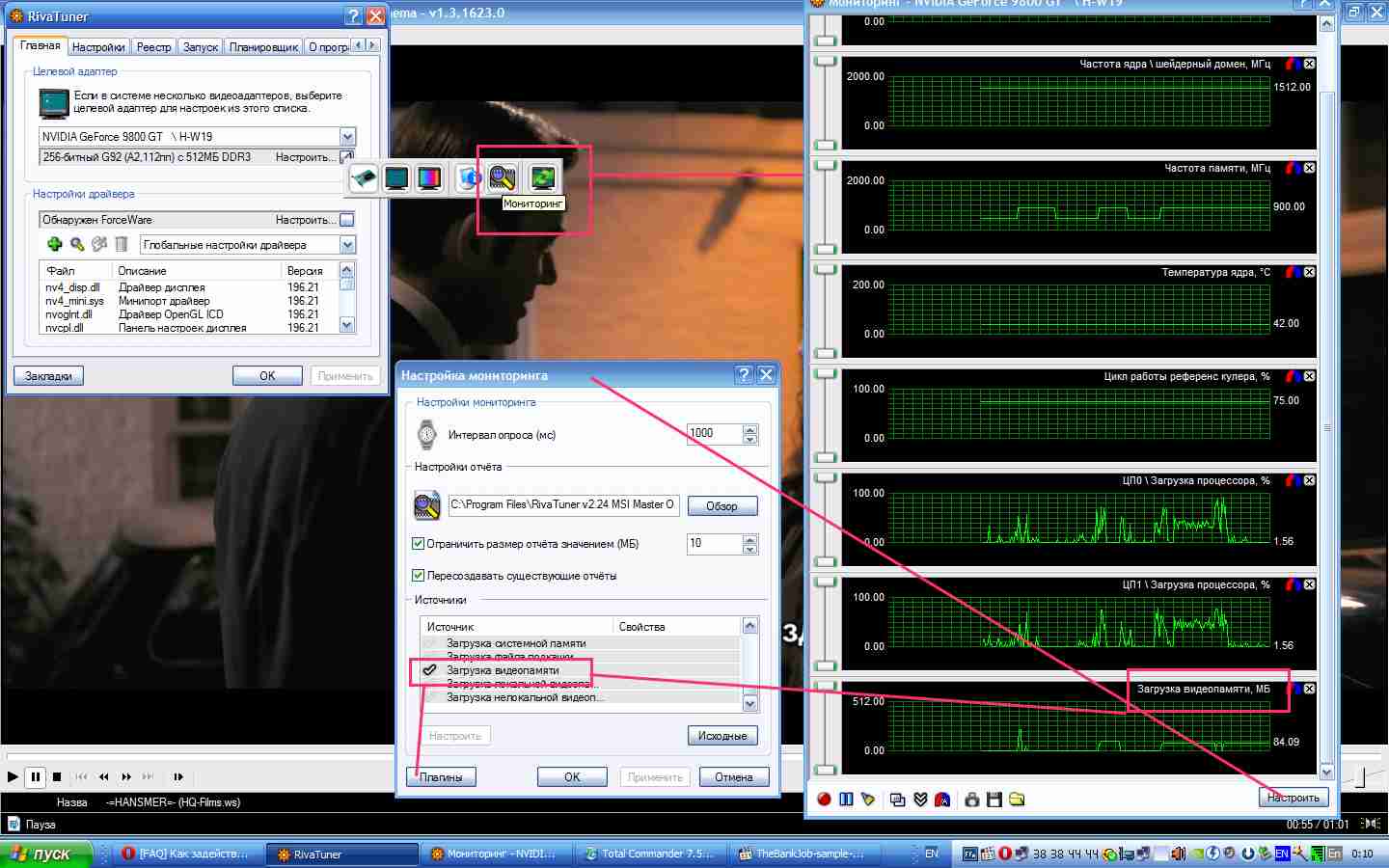Image resolution: width=1389 pixels, height=868 pixels.
Task: Open the Мониторинг magnifier icon in popup strip
Action: click(x=502, y=177)
